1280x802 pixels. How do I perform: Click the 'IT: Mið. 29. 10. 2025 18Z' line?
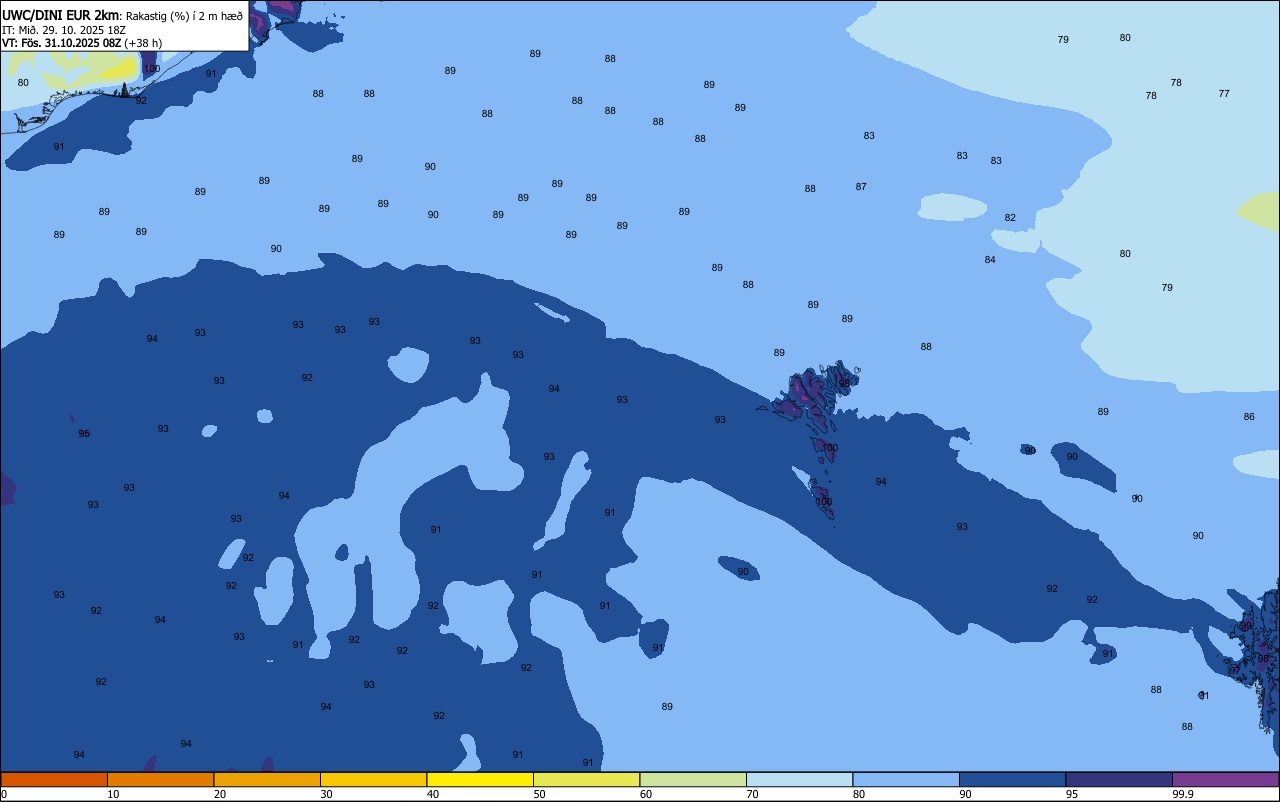point(64,30)
